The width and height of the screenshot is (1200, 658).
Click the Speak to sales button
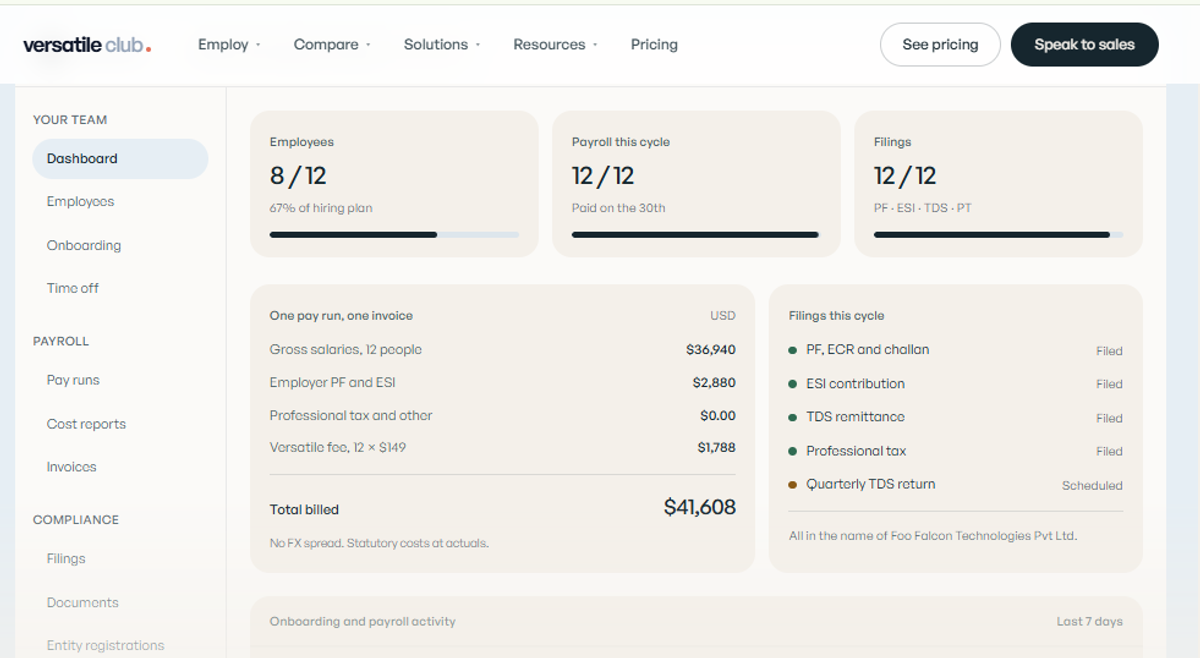[x=1085, y=45]
